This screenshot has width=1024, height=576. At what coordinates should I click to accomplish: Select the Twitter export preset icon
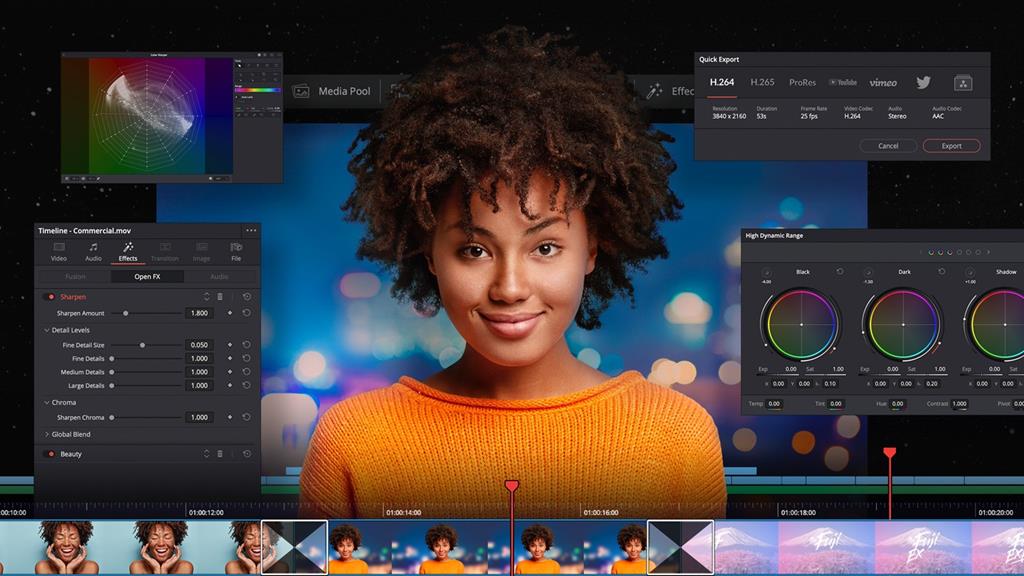[x=923, y=83]
